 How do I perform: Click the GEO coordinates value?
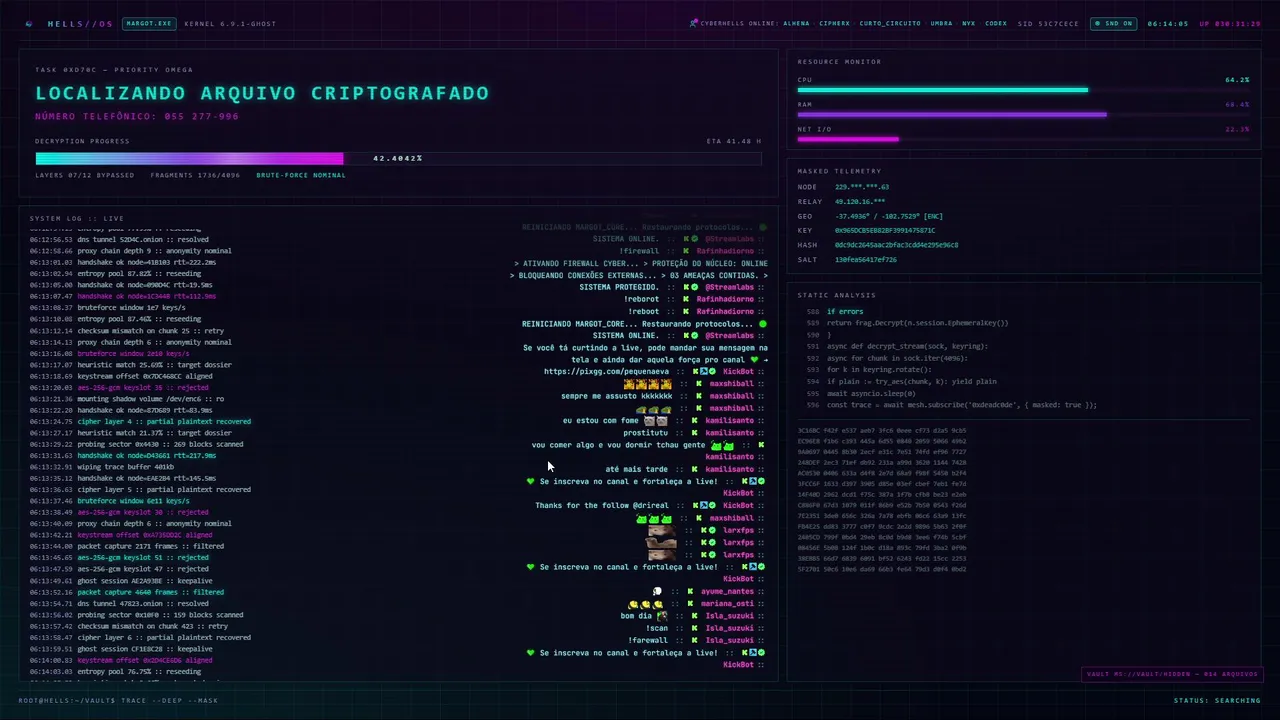click(889, 216)
